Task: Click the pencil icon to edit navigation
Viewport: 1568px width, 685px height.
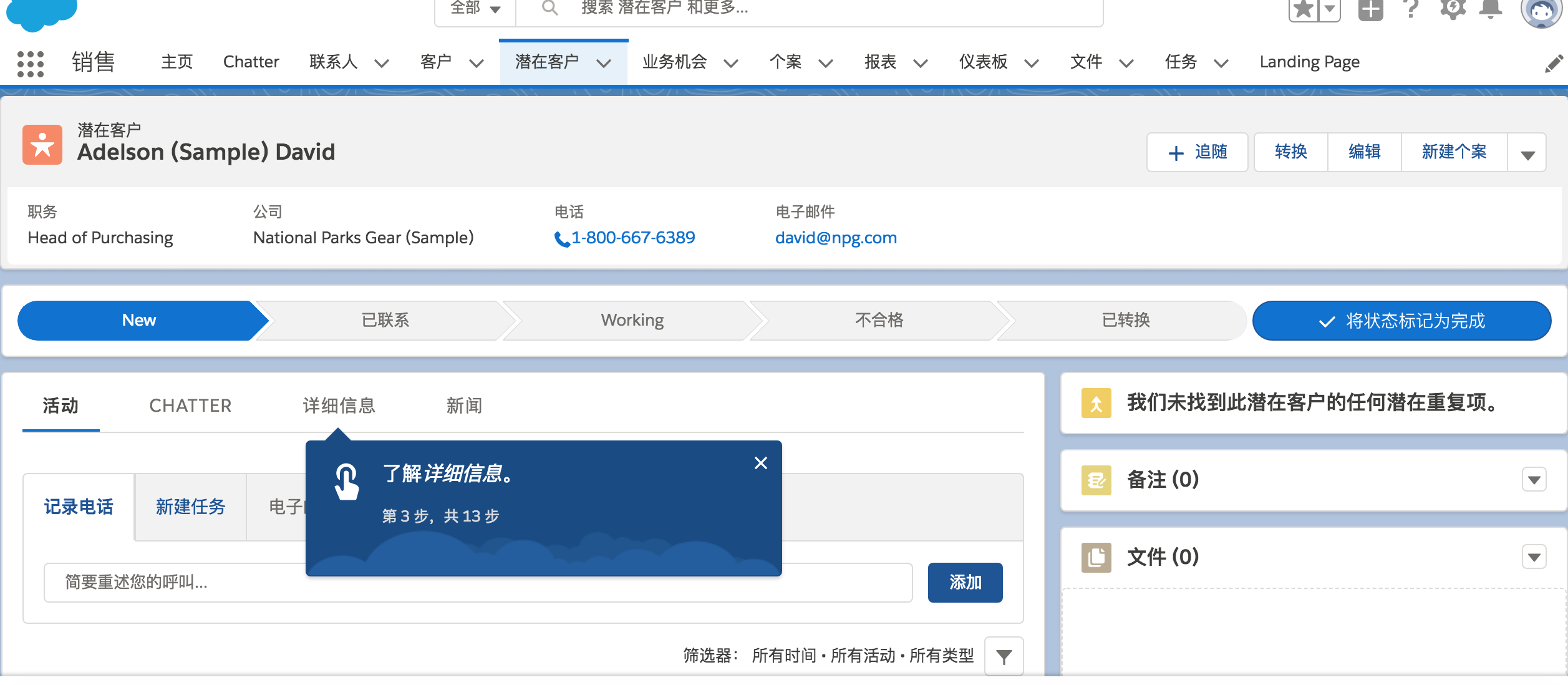Action: point(1554,64)
